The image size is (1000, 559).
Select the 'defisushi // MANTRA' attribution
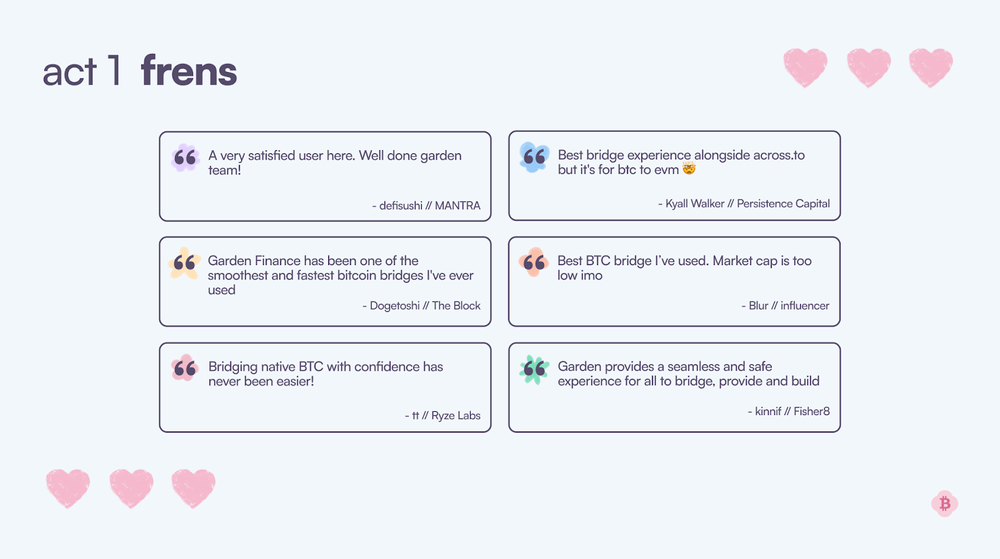426,205
